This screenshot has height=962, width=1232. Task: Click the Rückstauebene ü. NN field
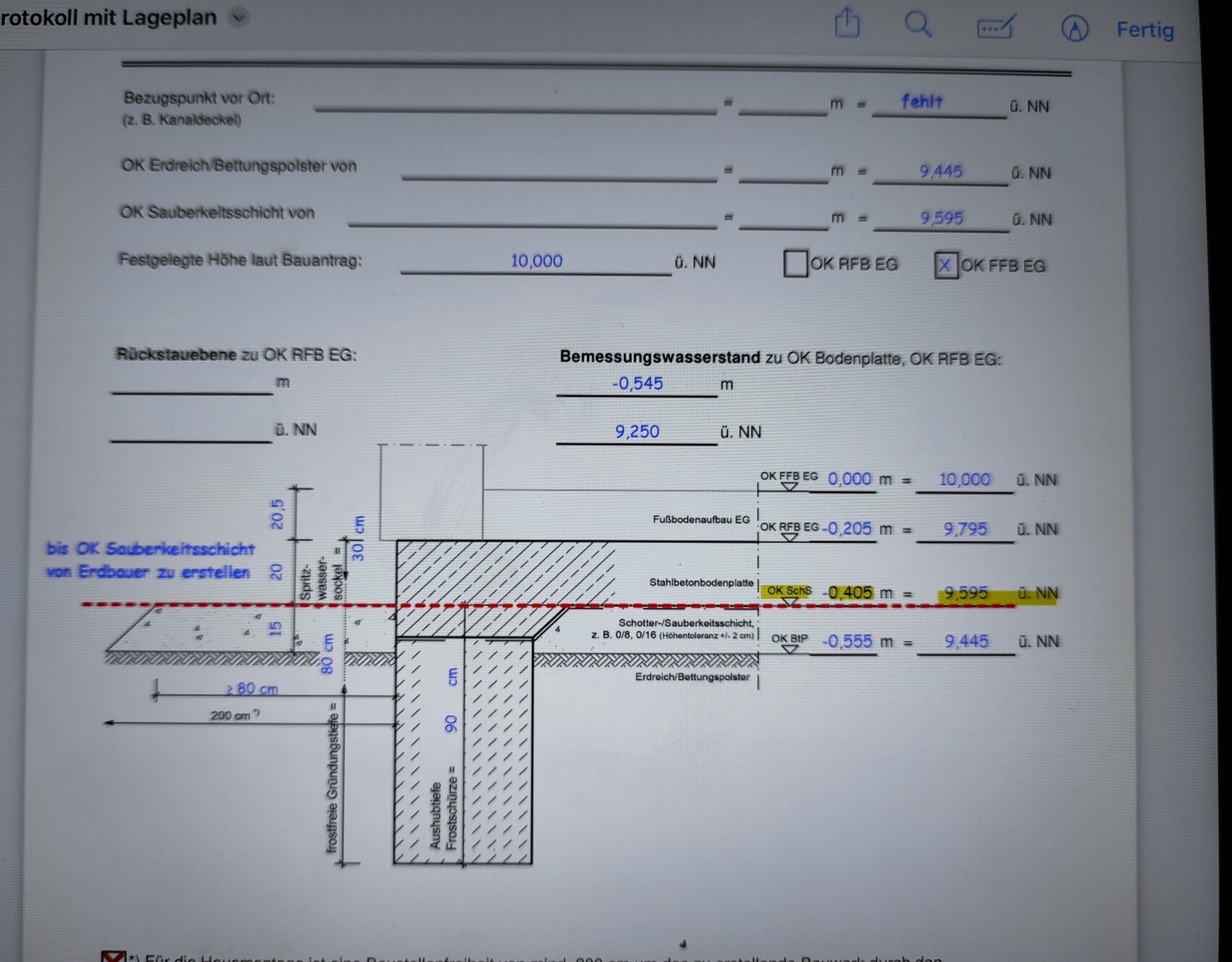[191, 430]
